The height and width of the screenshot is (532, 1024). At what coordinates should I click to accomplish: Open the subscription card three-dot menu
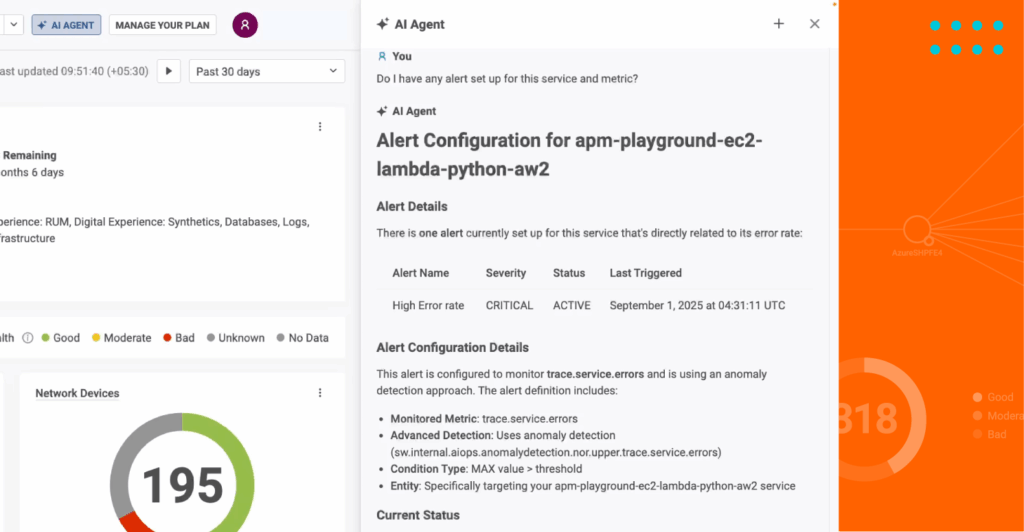(x=320, y=127)
